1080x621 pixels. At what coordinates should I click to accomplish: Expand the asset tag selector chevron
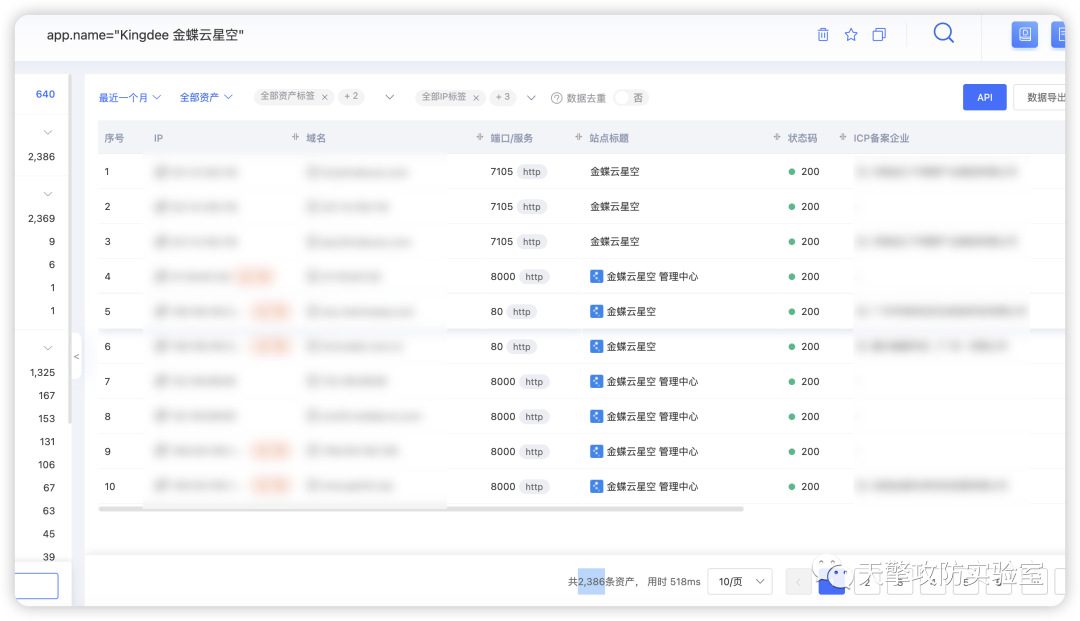pos(390,97)
